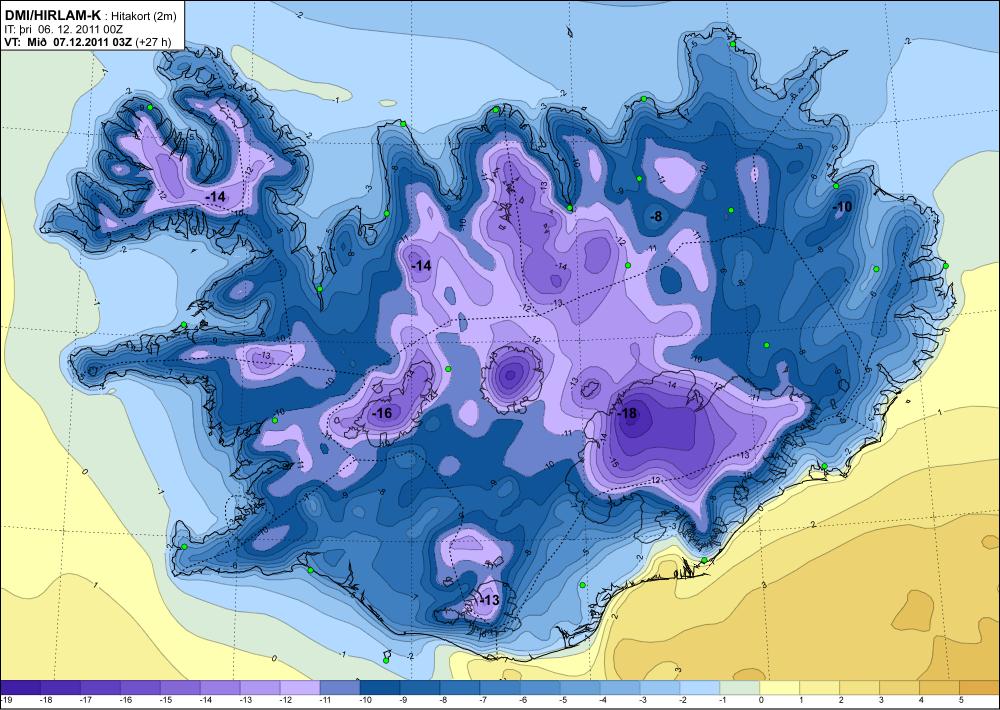Pick legend swatch between -13 and -12
The image size is (1000, 710).
point(260,688)
